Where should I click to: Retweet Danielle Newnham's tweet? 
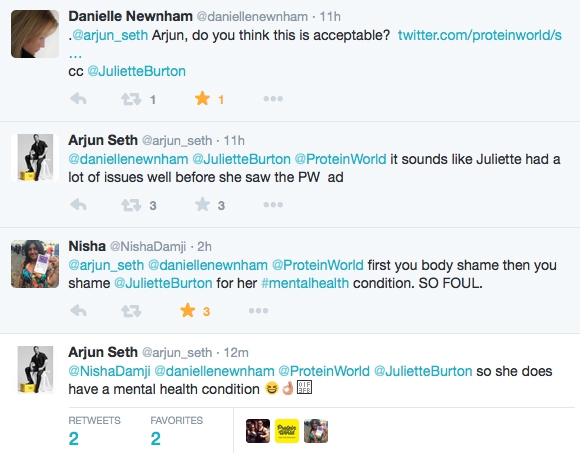coord(131,99)
